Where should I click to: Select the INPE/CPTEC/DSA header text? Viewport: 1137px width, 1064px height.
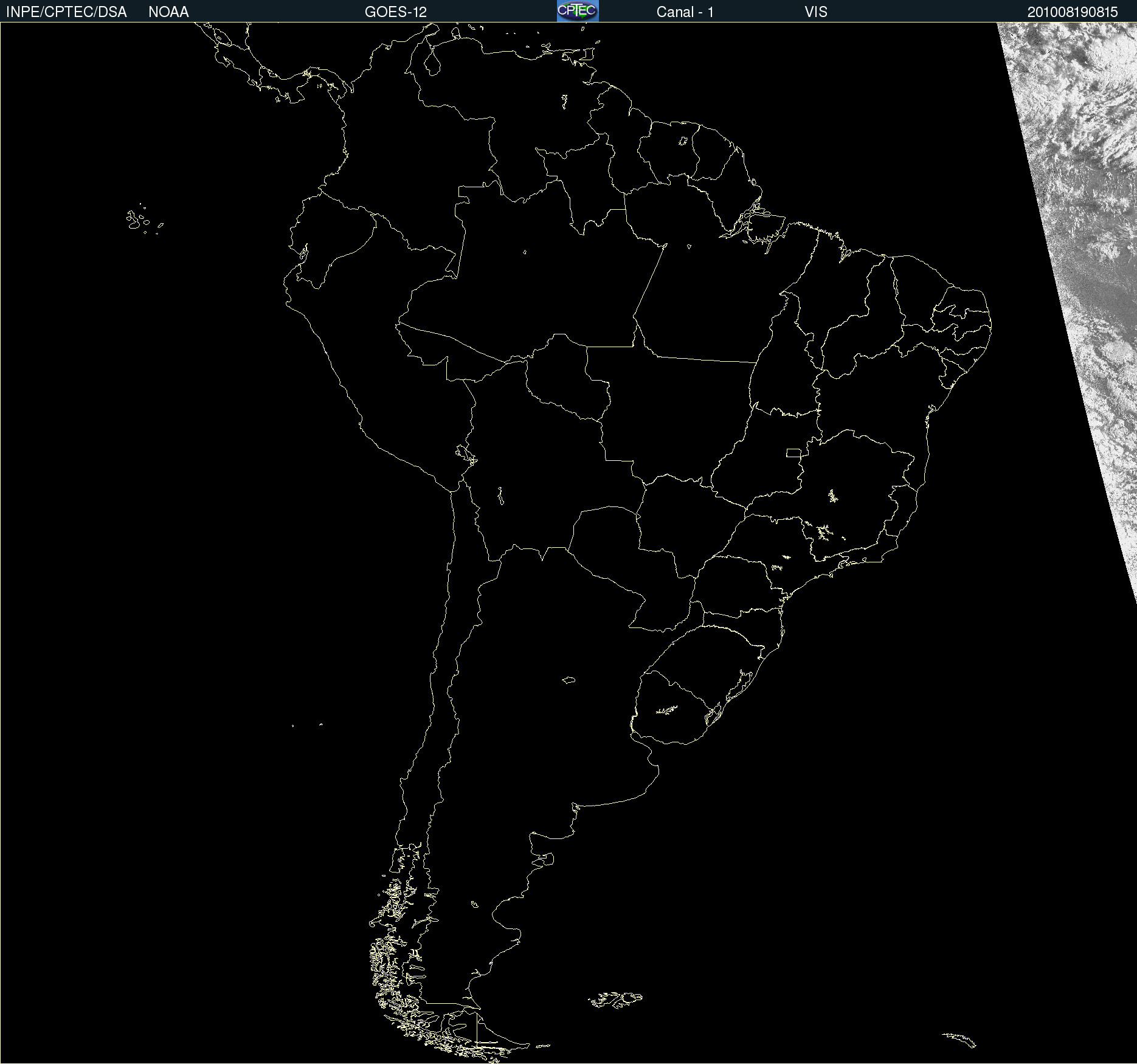tap(66, 12)
